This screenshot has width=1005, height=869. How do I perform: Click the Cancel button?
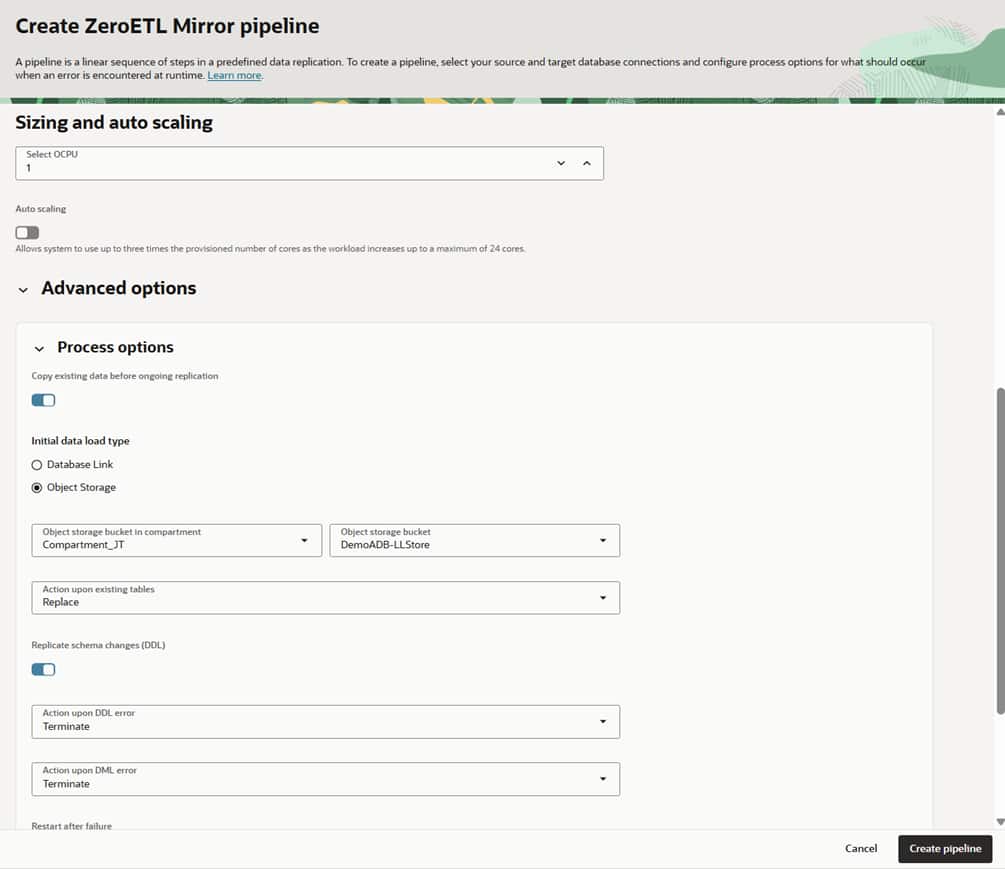click(861, 848)
